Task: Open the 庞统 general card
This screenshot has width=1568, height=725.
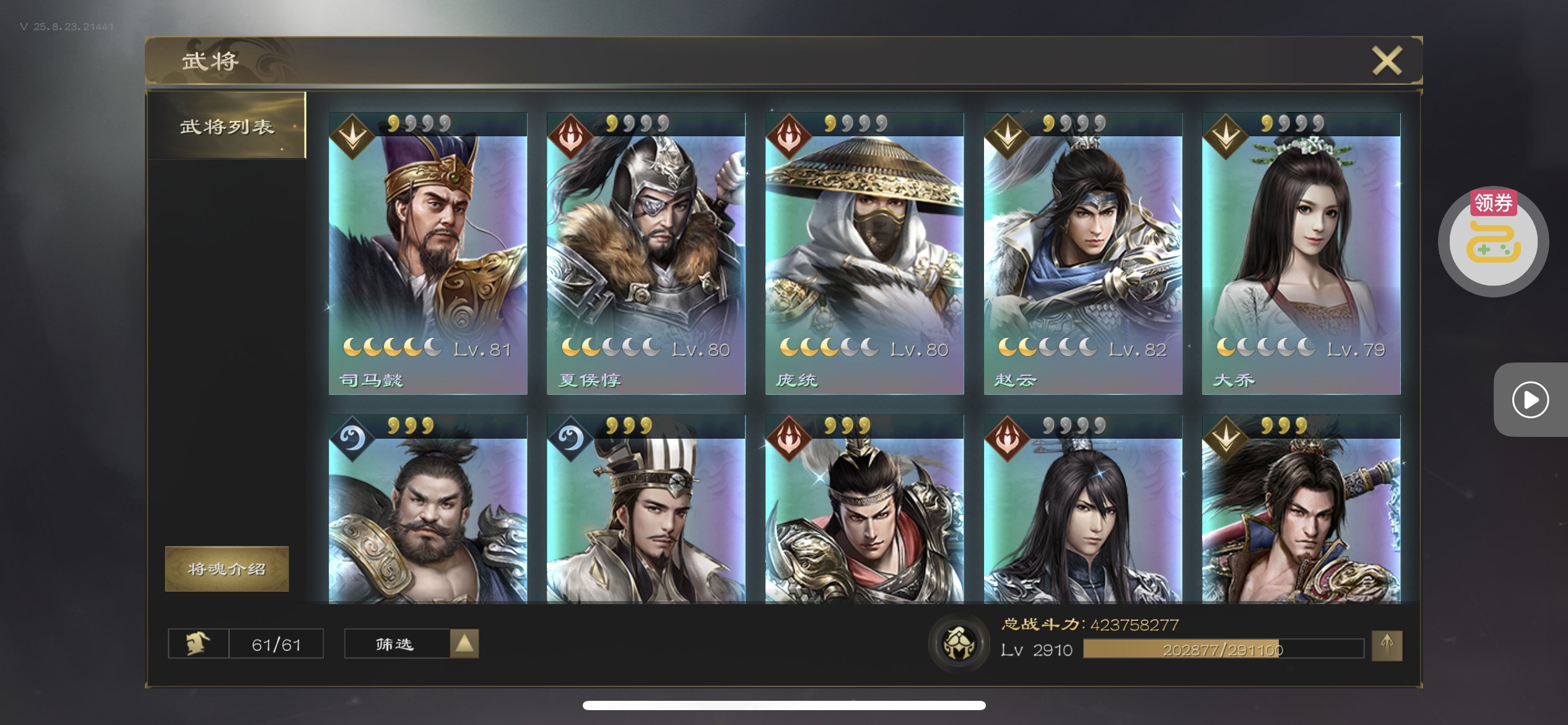Action: point(865,253)
